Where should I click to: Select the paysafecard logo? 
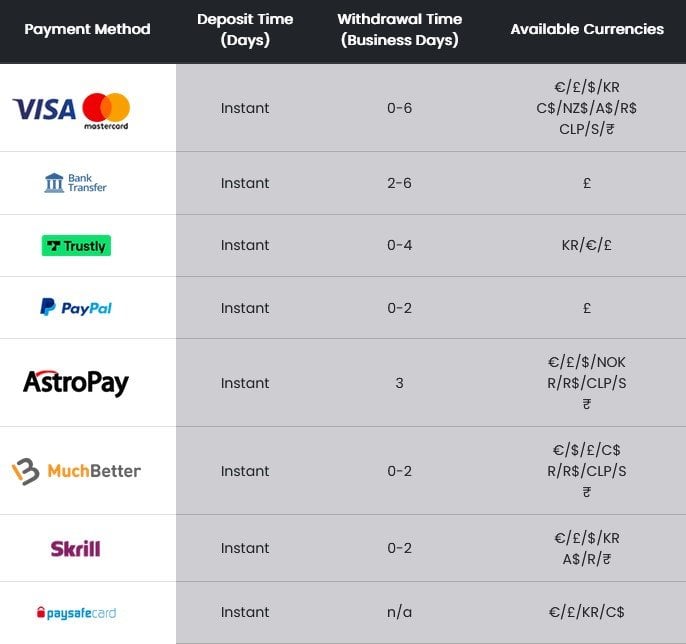coord(76,612)
